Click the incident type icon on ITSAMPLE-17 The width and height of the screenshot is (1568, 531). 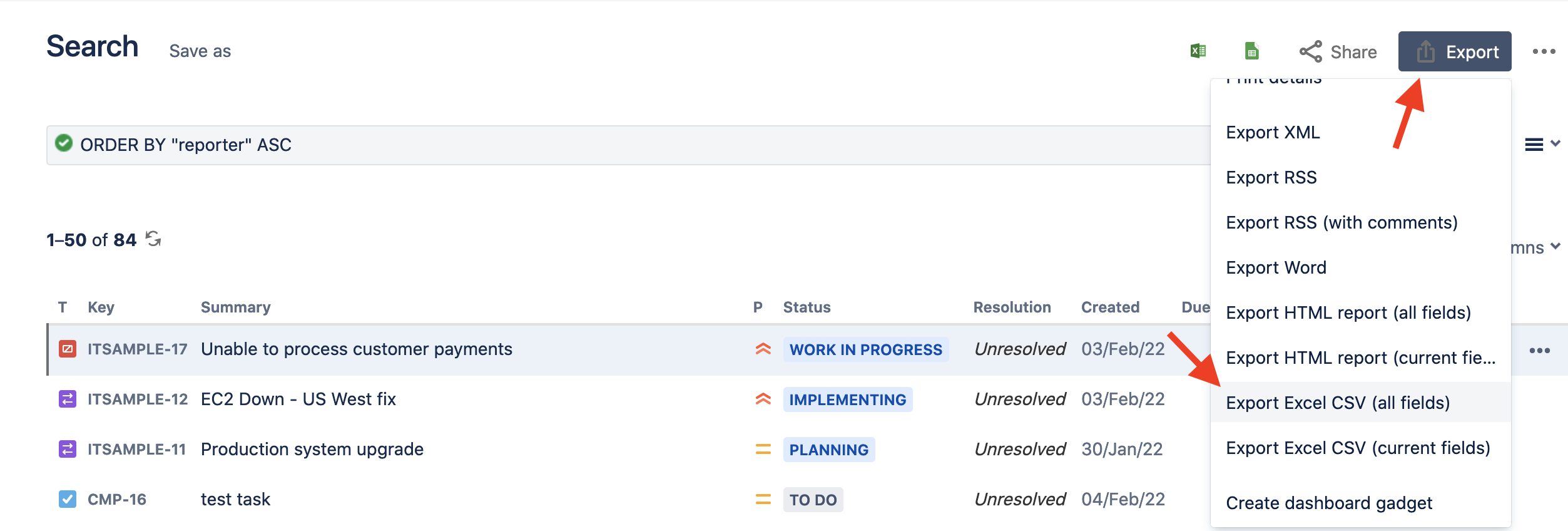pos(67,349)
